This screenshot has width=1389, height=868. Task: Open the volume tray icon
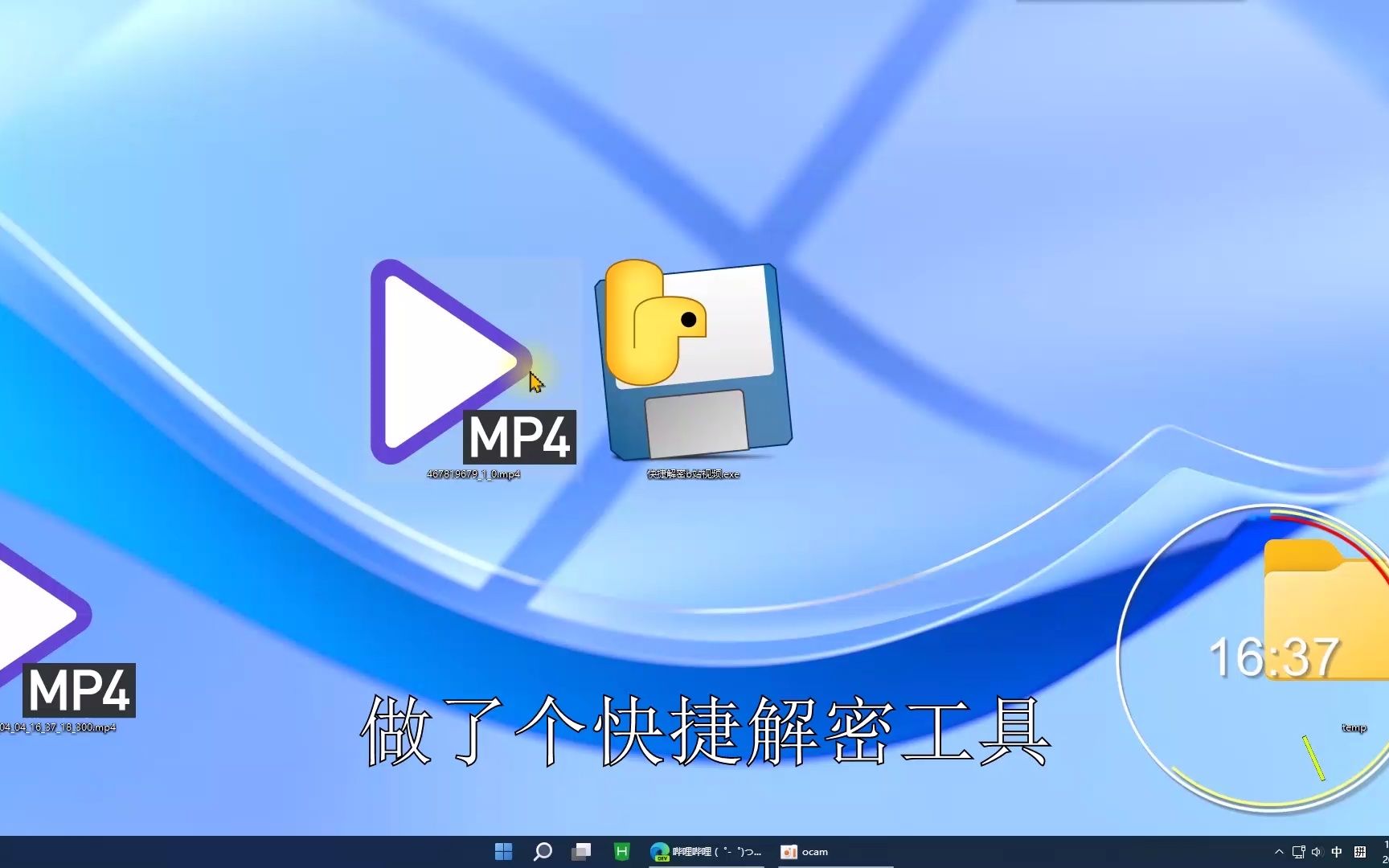1317,852
